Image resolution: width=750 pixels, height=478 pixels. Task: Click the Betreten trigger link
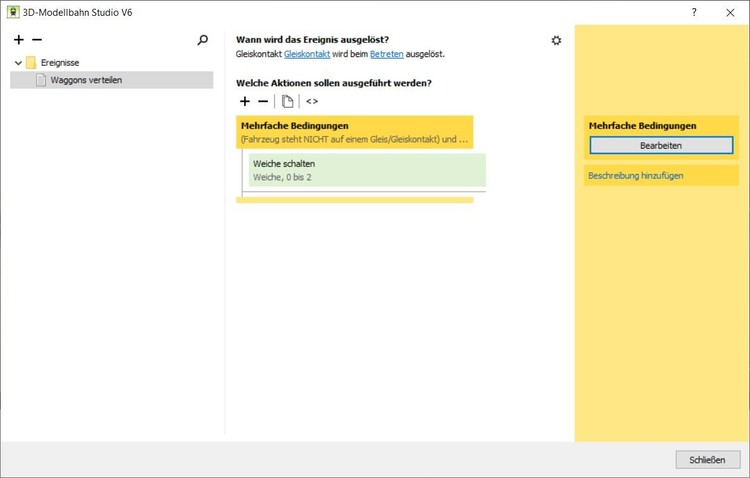point(387,54)
